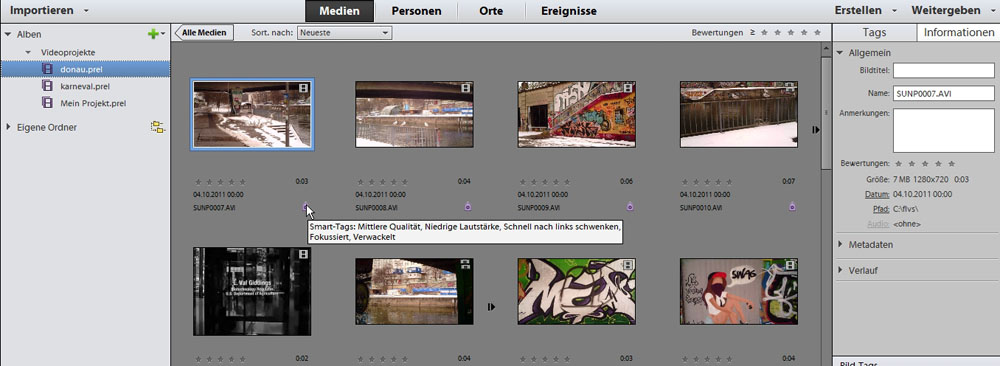Click the video project icon for karneval.prel
This screenshot has height=366, width=1000.
(47, 85)
